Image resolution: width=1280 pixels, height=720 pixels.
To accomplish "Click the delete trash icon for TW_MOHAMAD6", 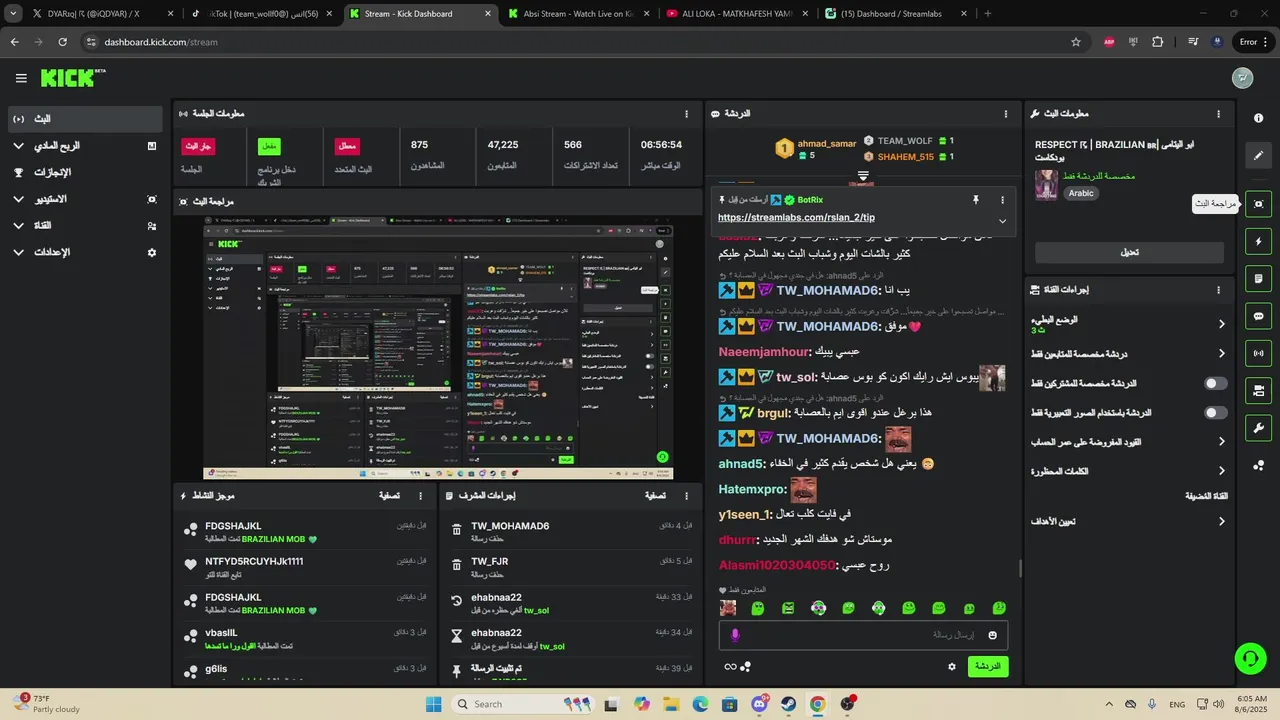I will click(x=456, y=531).
